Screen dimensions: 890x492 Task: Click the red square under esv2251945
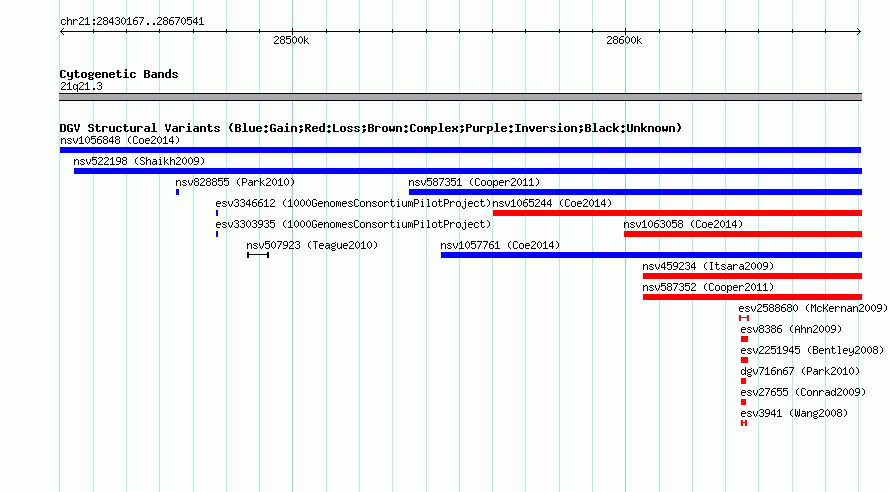point(744,360)
